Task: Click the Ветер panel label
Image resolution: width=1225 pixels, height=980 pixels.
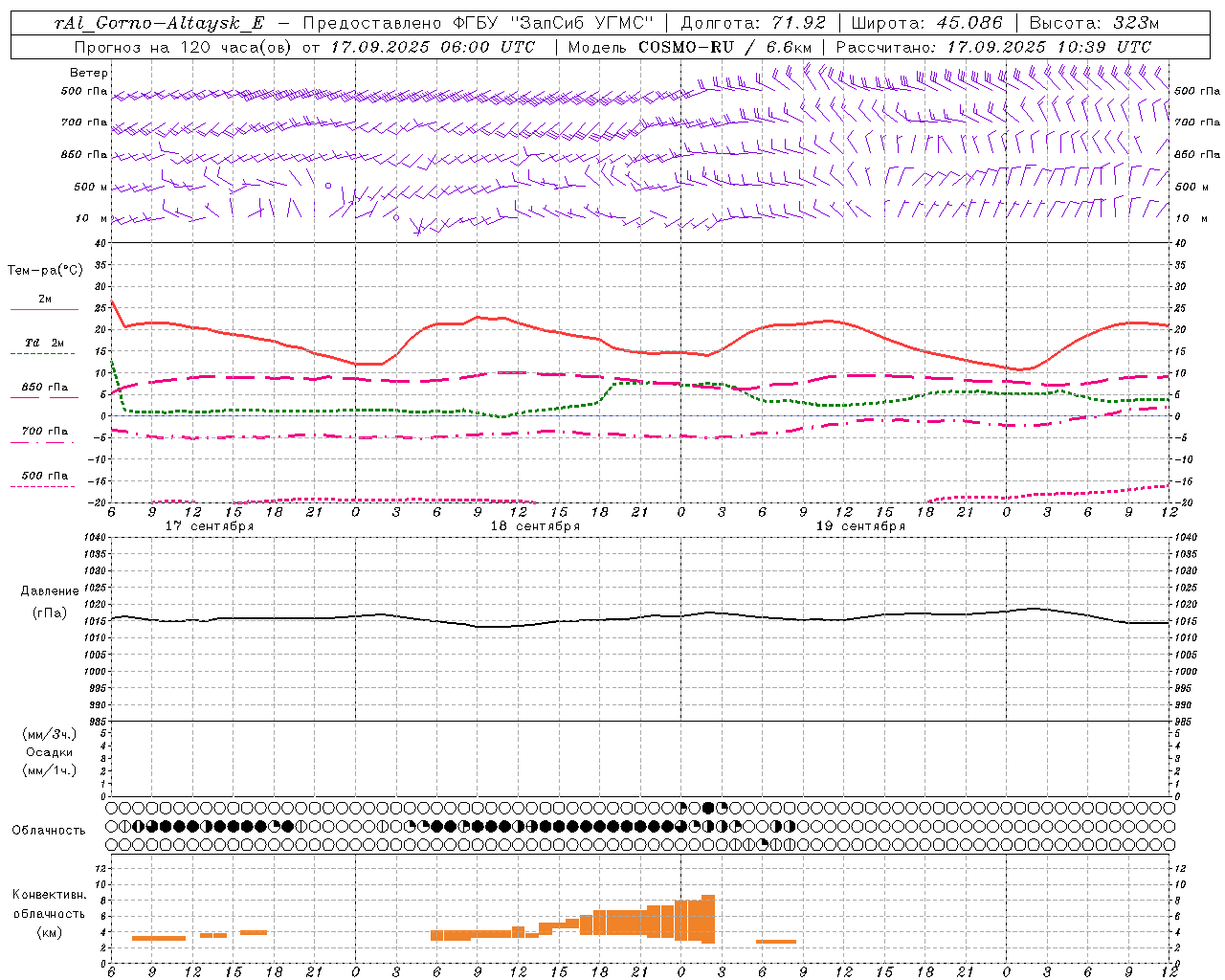Action: (x=89, y=73)
